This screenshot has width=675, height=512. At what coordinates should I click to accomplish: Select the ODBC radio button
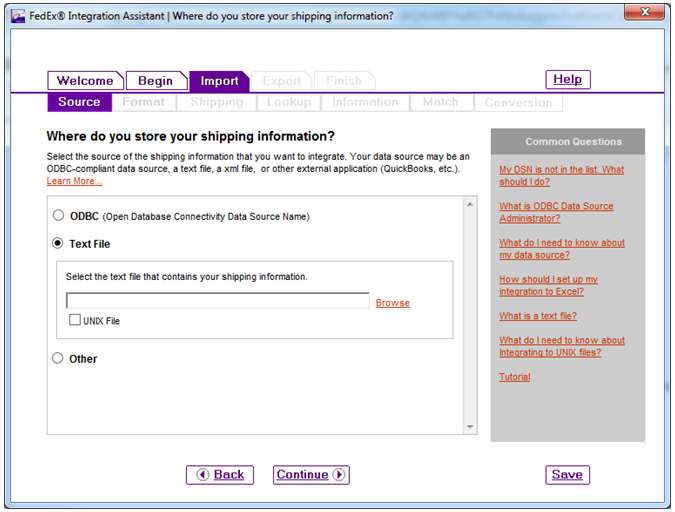58,215
